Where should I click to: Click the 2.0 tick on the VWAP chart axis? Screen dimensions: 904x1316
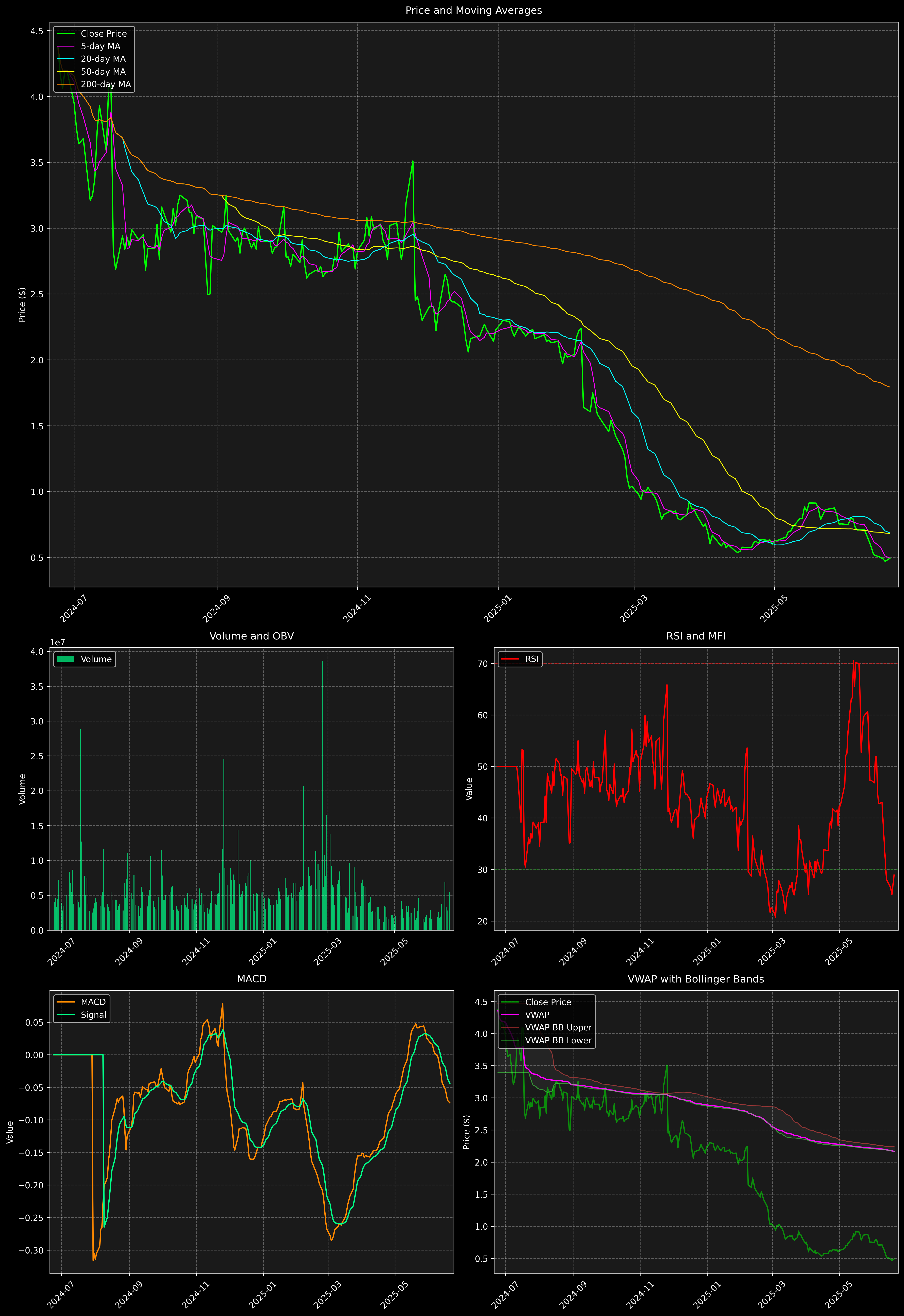[x=482, y=1162]
